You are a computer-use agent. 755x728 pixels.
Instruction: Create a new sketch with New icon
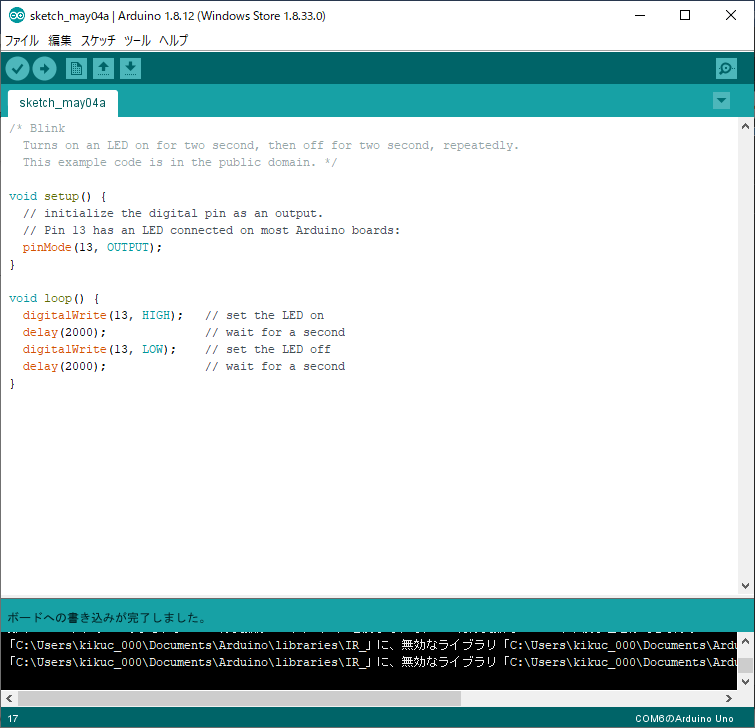pos(76,68)
